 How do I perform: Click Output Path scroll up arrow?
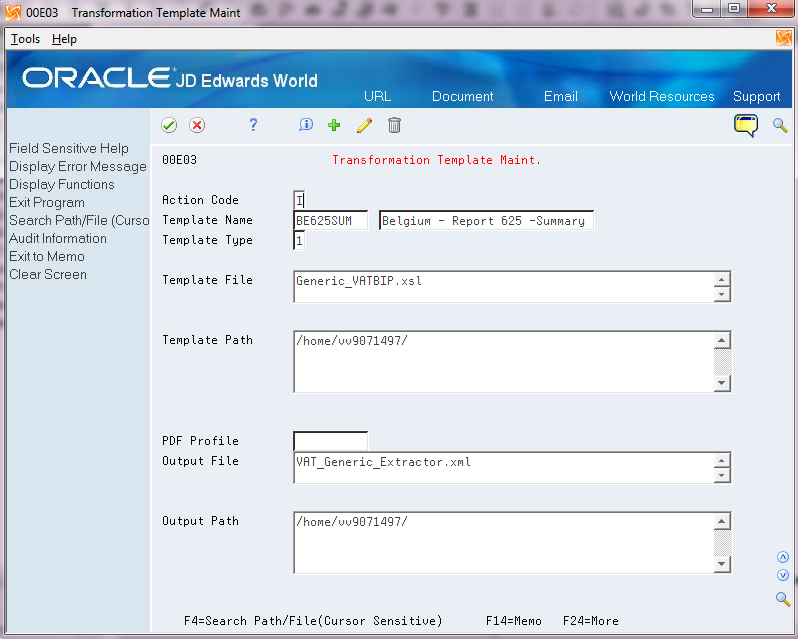tap(722, 521)
